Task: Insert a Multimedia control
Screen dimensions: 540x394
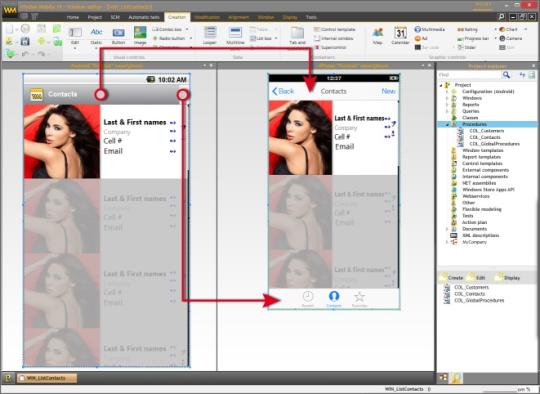Action: click(x=429, y=30)
